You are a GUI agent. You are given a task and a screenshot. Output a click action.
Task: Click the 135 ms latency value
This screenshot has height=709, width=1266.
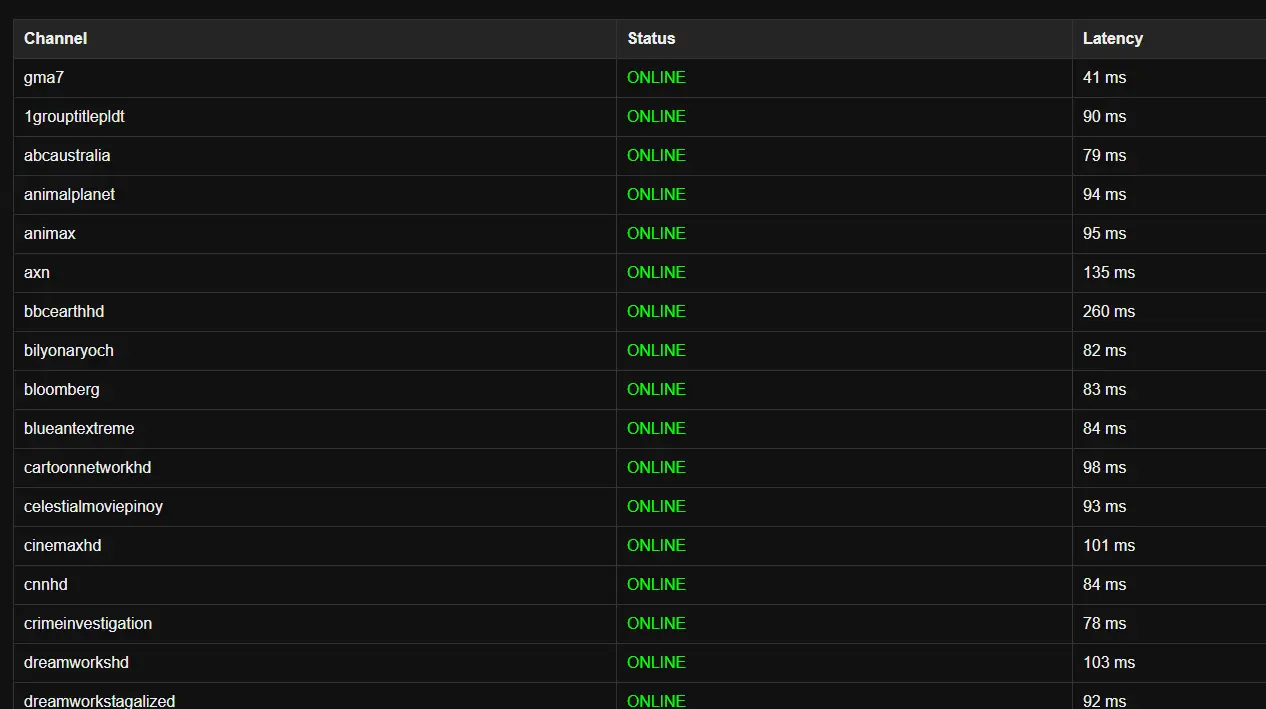click(1109, 272)
